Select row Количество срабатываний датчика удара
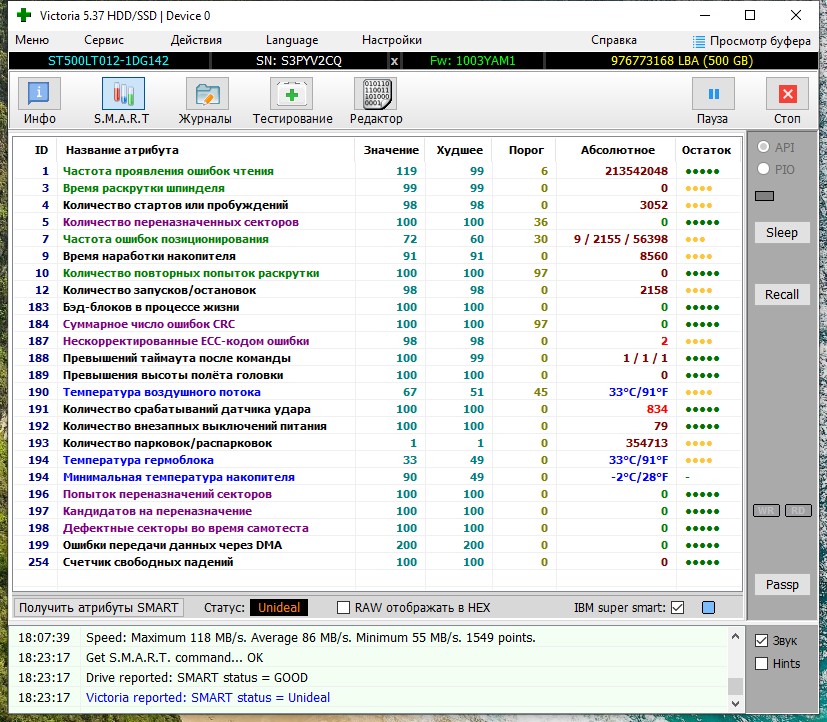 pyautogui.click(x=377, y=409)
